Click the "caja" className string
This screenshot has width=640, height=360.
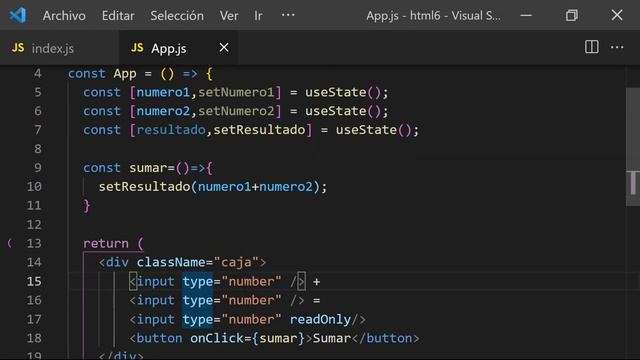[236, 262]
